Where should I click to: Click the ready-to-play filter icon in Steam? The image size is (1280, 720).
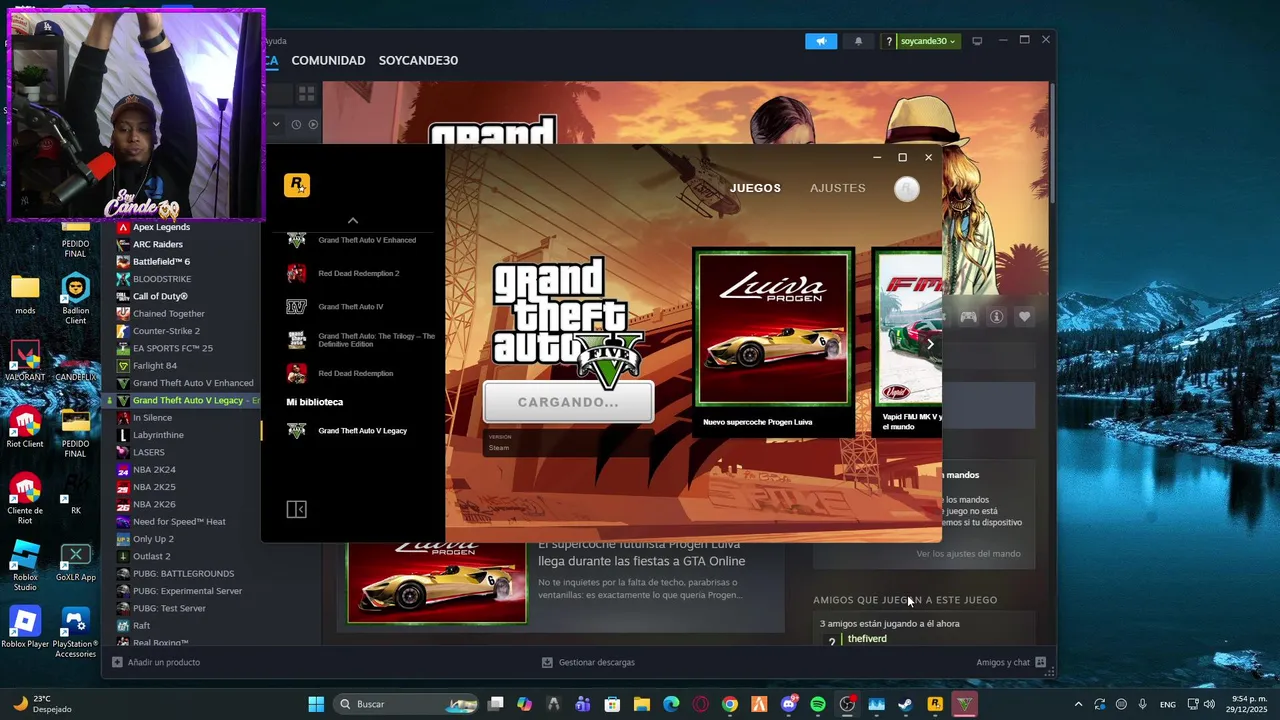[x=313, y=124]
